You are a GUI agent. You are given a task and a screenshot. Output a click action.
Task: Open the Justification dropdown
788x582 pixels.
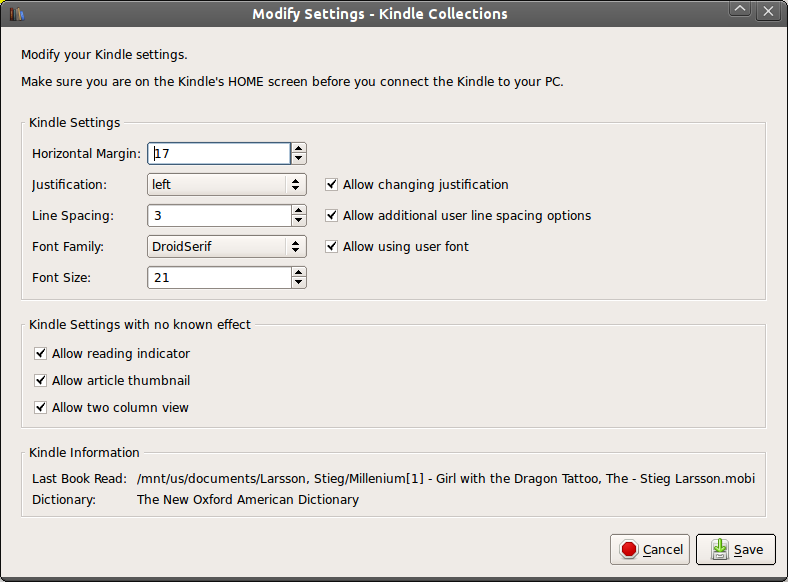point(226,185)
